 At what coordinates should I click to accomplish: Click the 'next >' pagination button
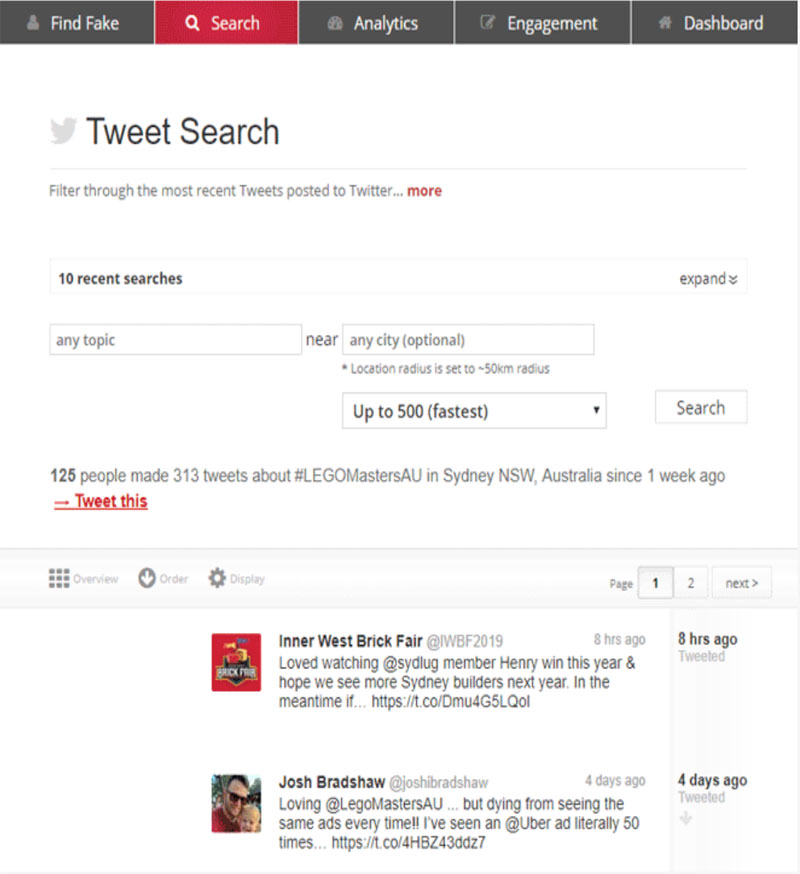[x=741, y=583]
